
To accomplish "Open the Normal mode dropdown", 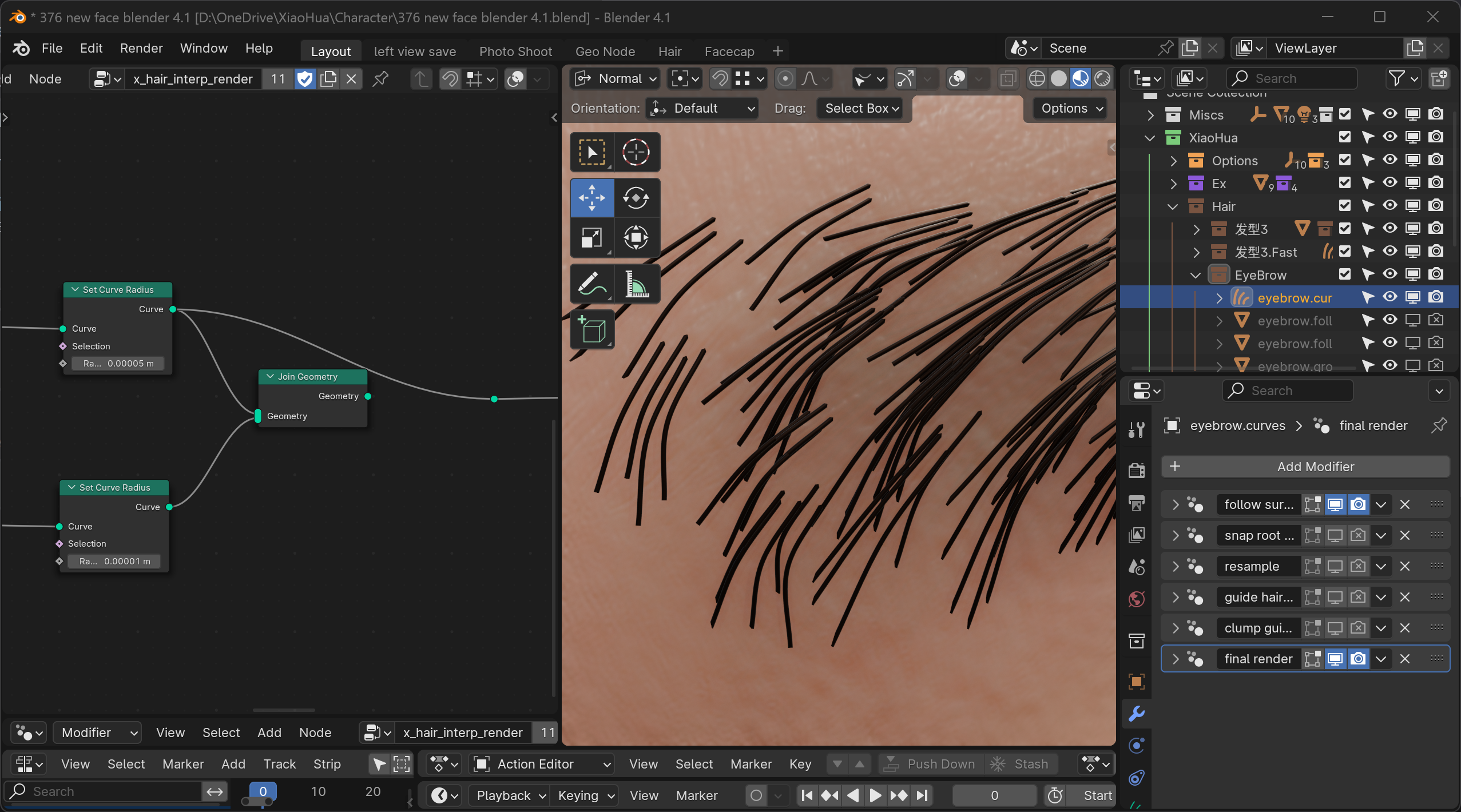I will [615, 78].
